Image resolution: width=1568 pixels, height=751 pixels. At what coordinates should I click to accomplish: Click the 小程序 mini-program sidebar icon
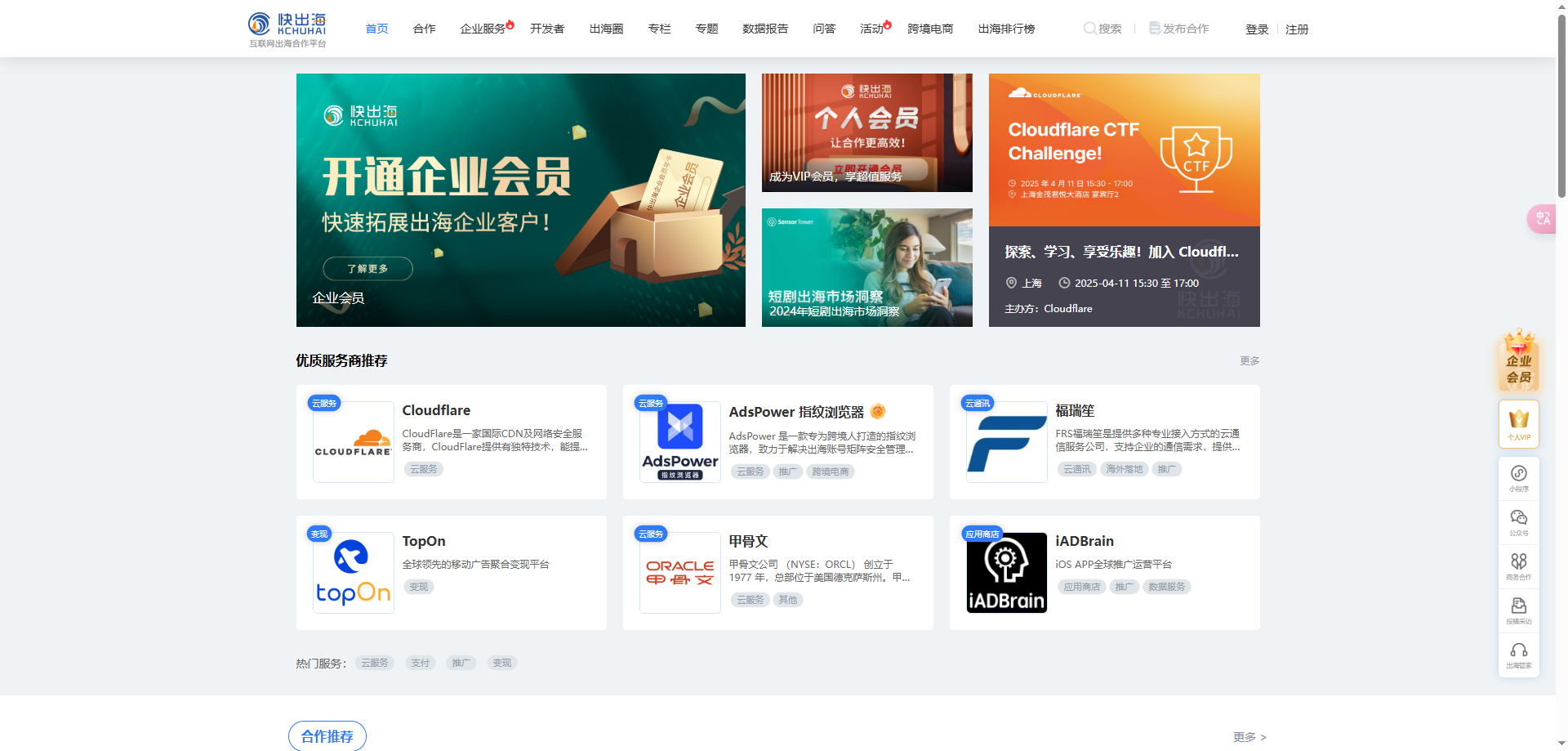(x=1518, y=476)
